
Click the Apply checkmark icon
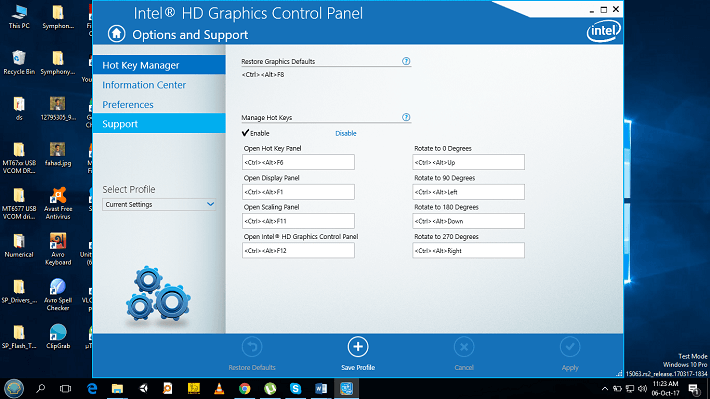570,347
